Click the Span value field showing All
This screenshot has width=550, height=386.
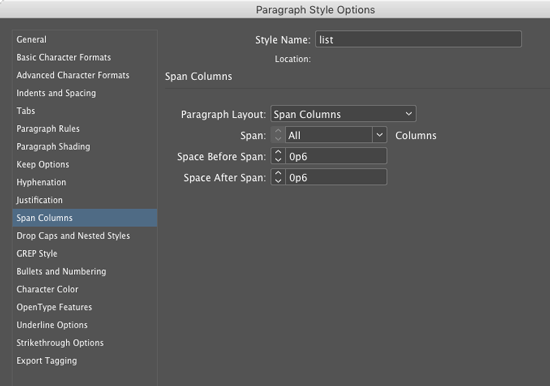(x=329, y=135)
